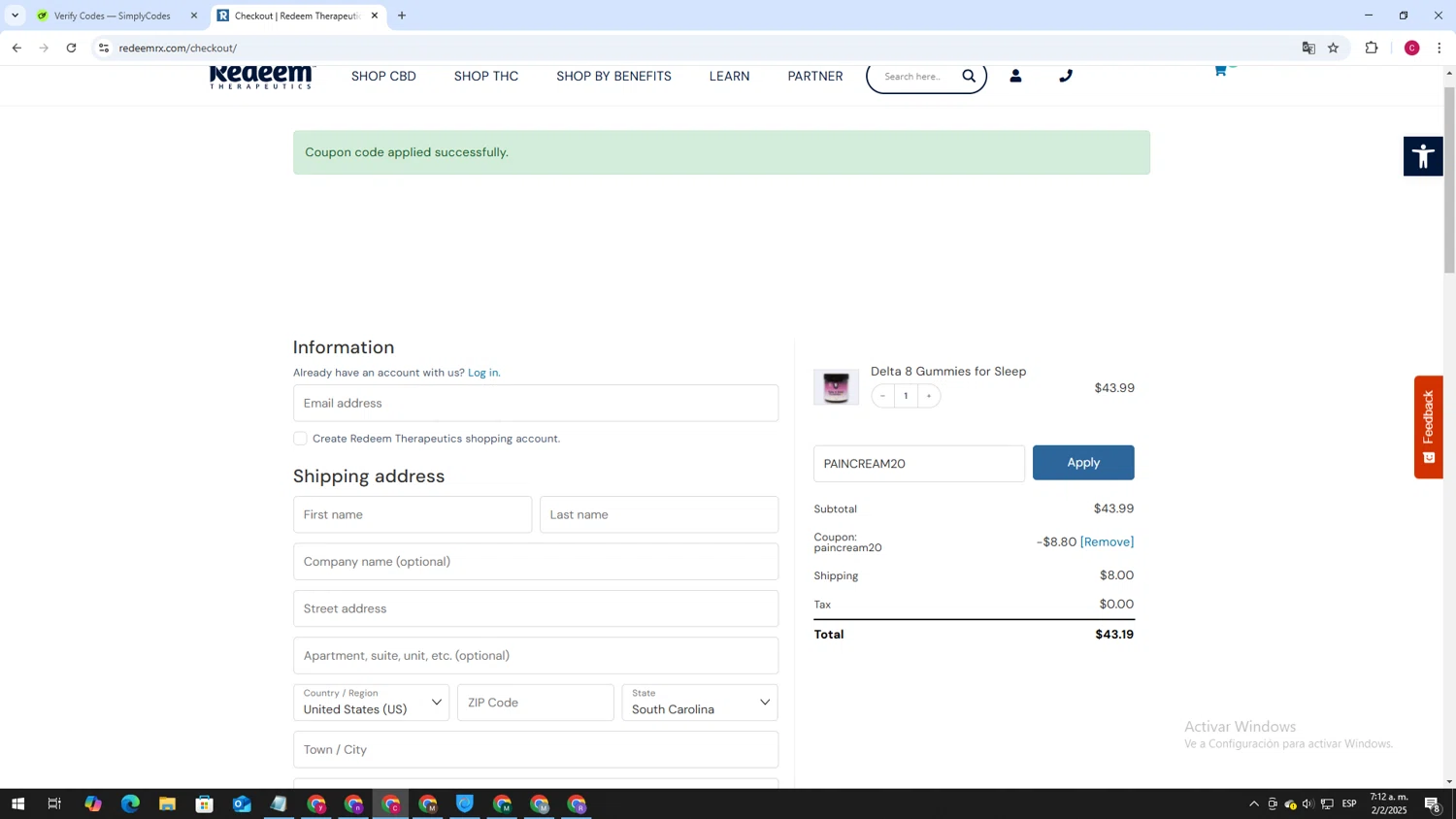Open the PARTNER menu item
1456x819 pixels.
[815, 77]
